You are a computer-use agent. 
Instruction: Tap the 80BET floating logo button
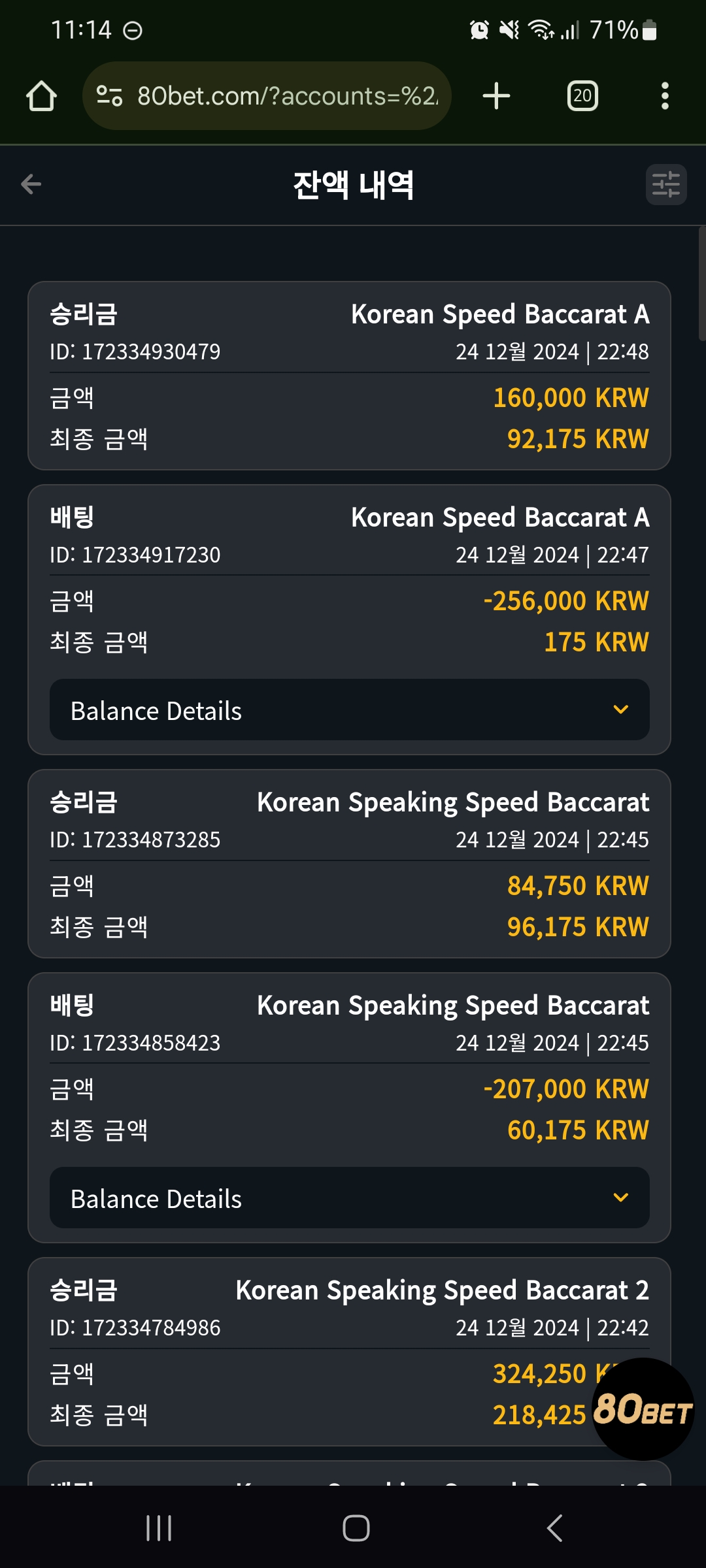643,1409
